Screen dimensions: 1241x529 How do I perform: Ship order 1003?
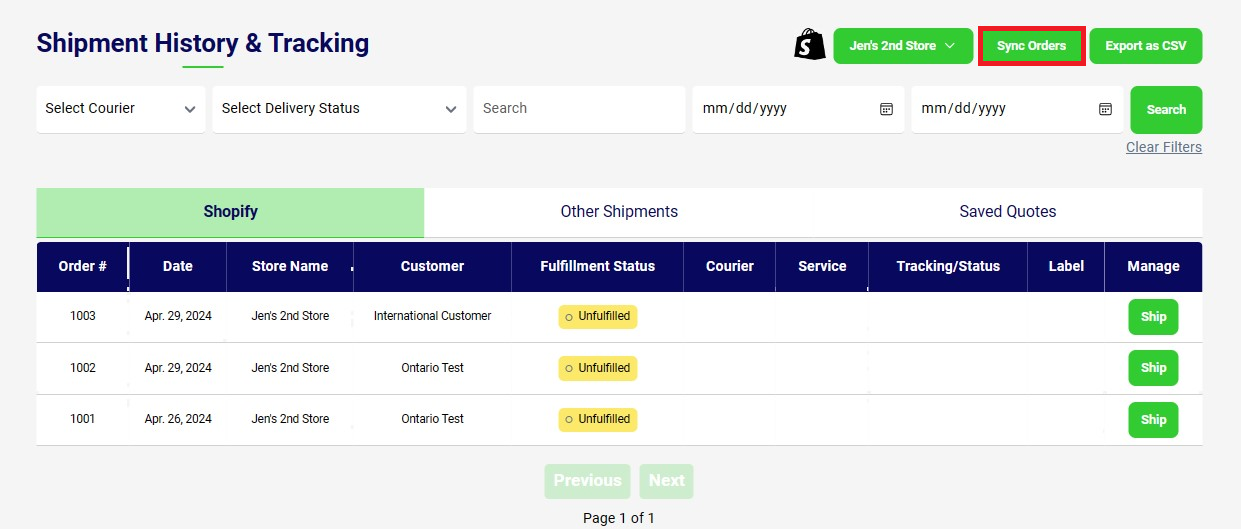(1153, 317)
